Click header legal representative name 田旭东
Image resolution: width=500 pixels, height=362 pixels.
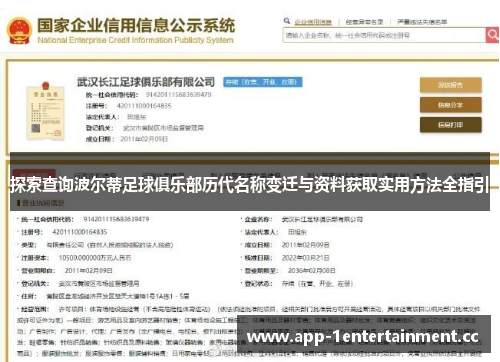coord(137,117)
